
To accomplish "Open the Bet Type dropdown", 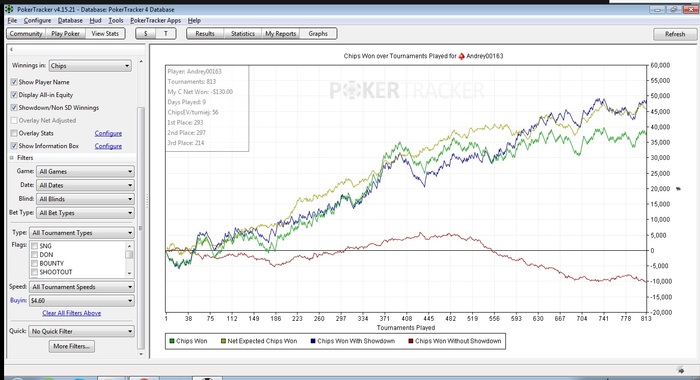I will pyautogui.click(x=85, y=213).
